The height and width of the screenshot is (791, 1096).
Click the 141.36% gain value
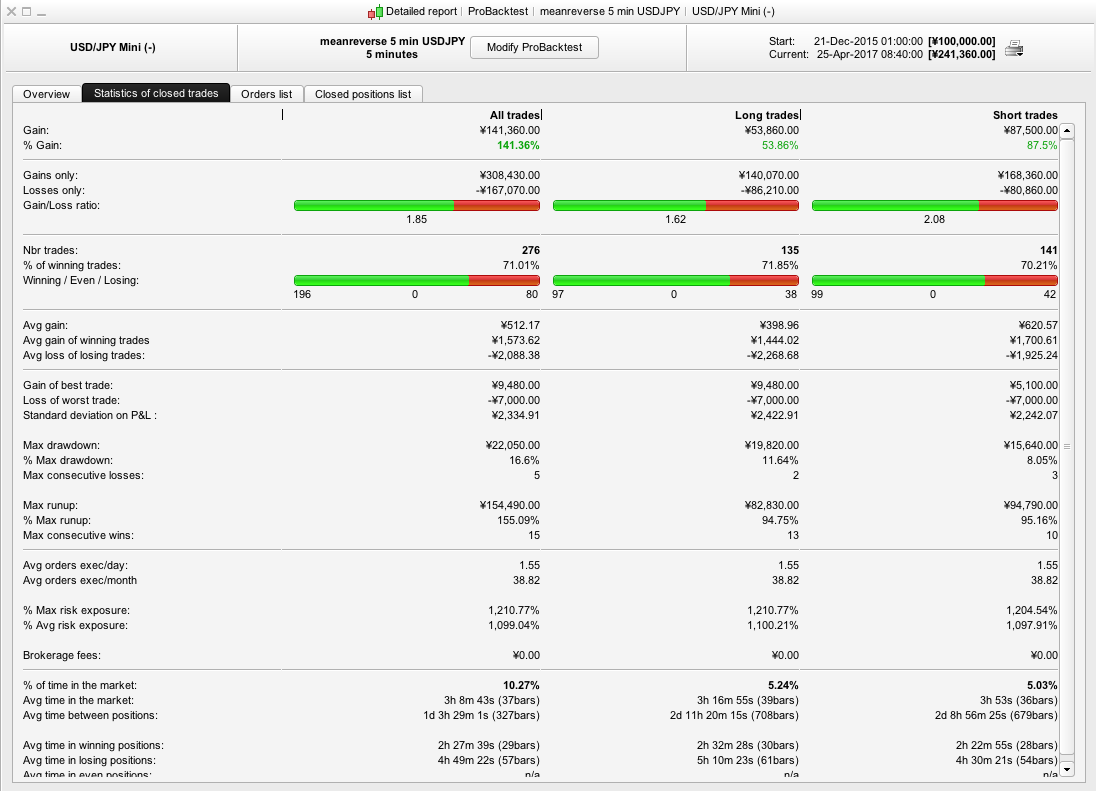(518, 145)
